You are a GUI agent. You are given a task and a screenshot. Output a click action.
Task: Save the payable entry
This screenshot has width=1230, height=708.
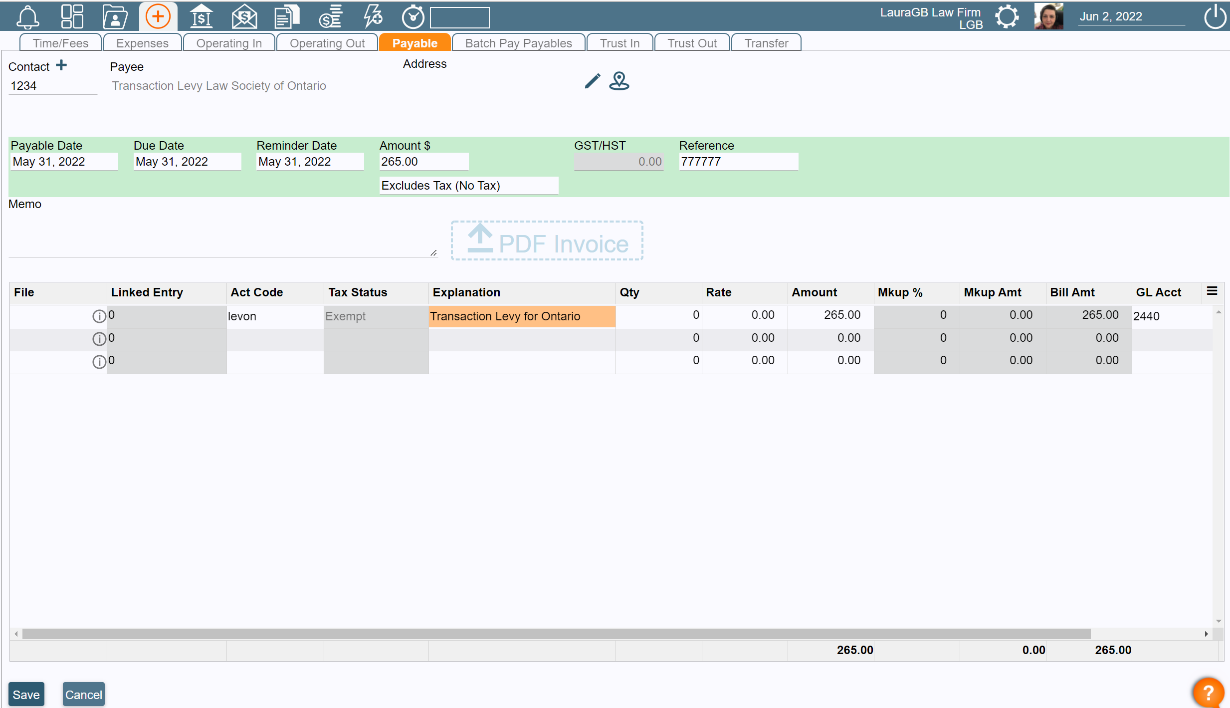pyautogui.click(x=25, y=693)
